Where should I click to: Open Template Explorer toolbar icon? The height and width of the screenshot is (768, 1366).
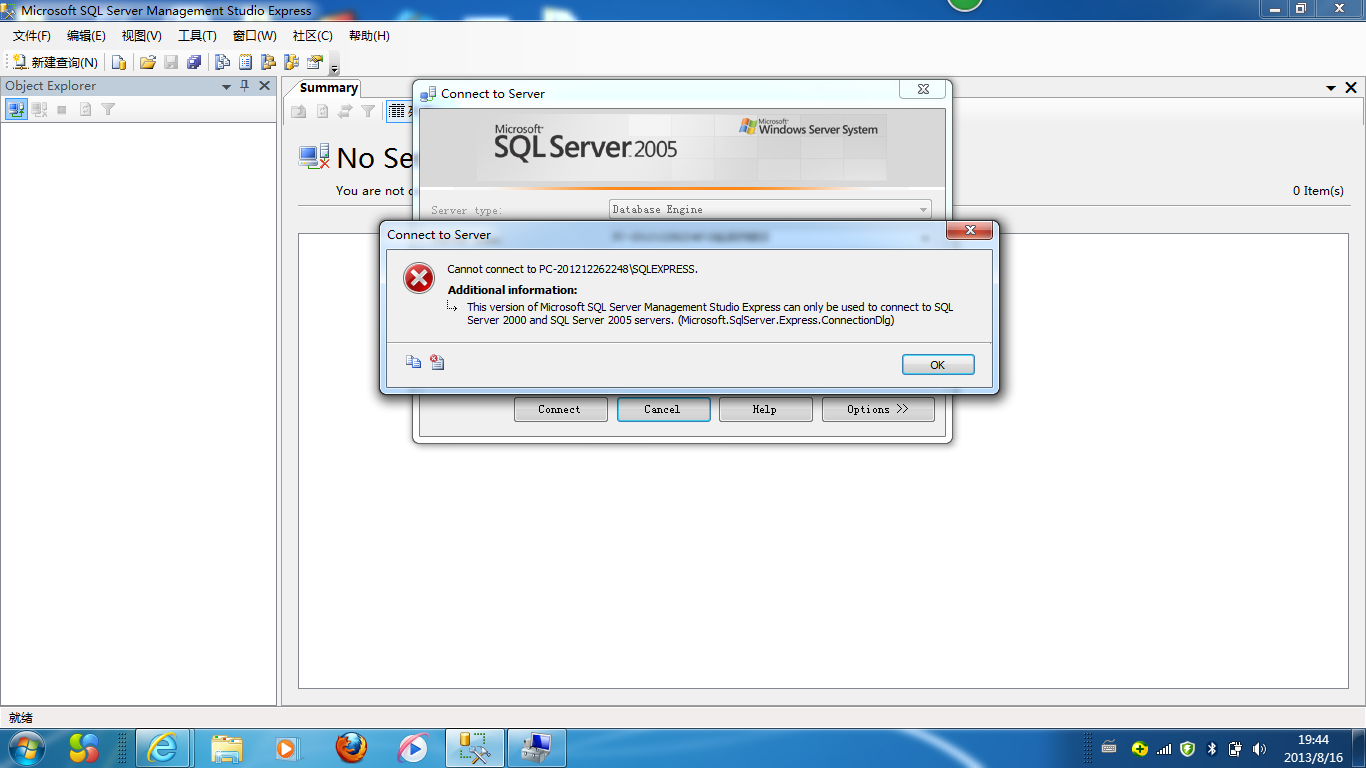[291, 62]
